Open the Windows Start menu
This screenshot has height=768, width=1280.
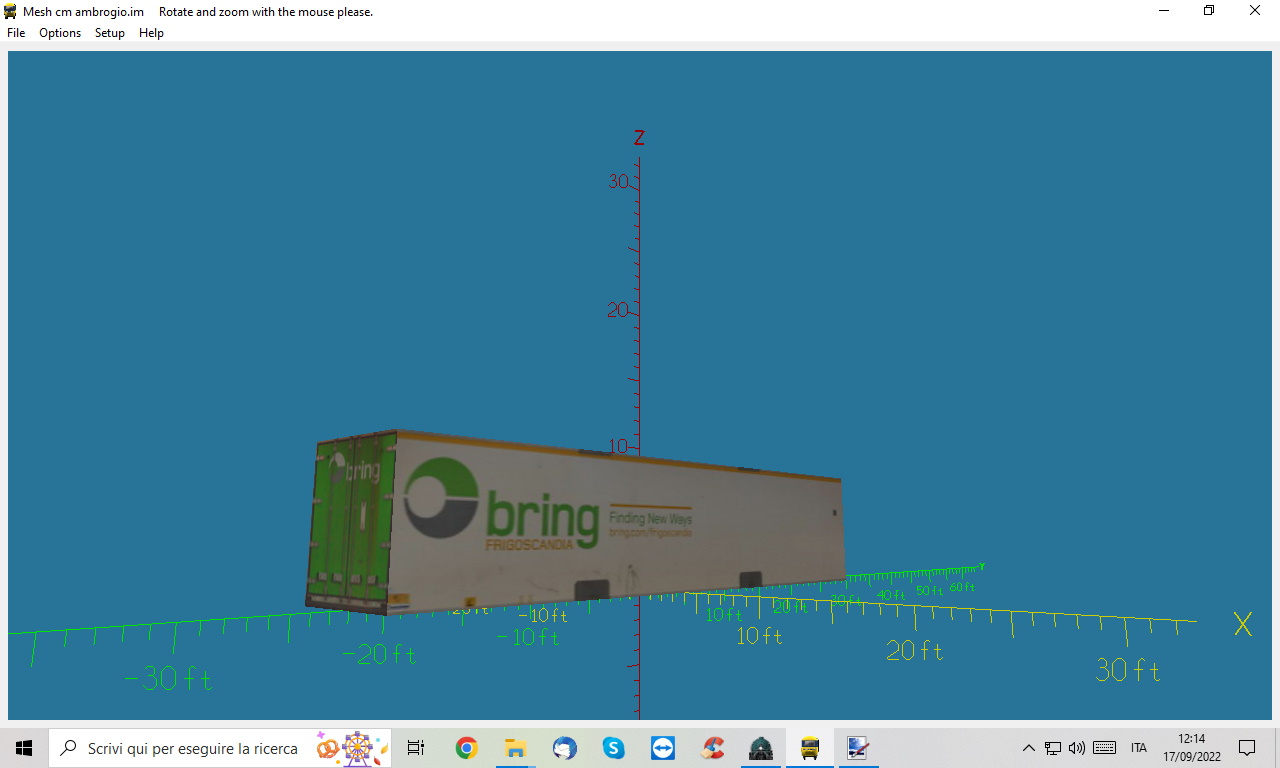click(x=24, y=748)
